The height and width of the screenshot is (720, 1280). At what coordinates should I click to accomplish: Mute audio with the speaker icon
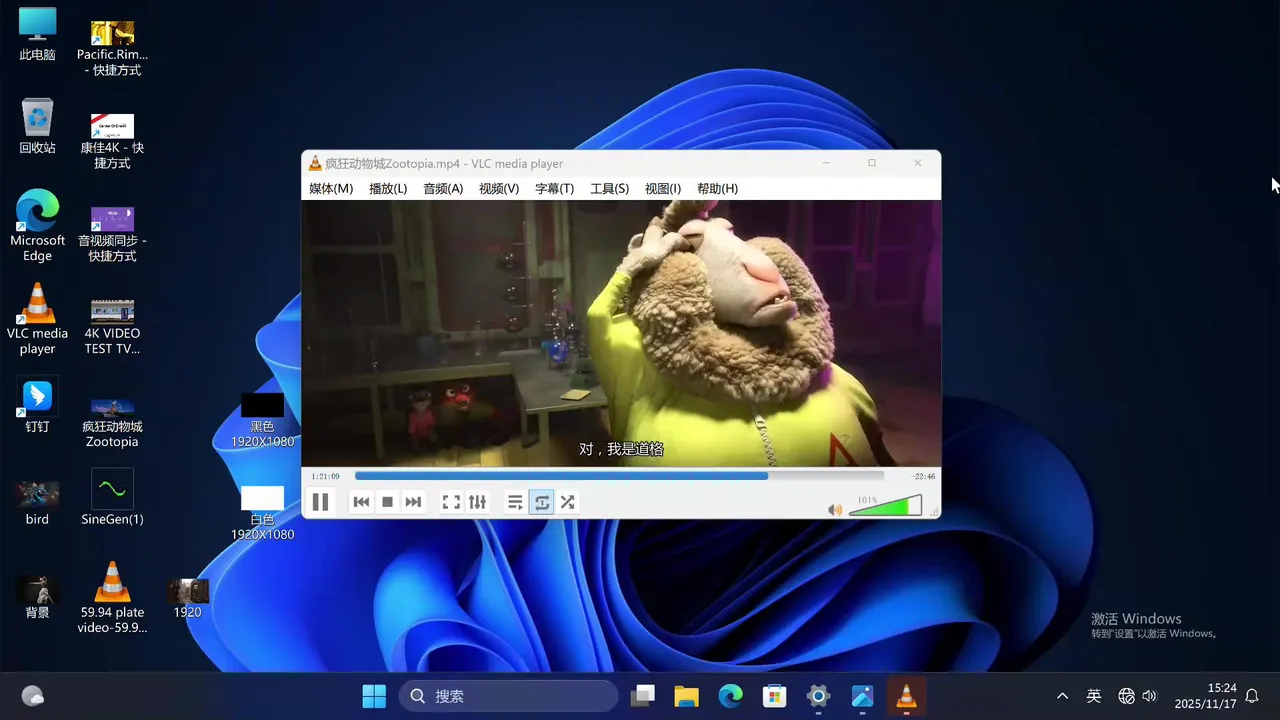(x=835, y=510)
